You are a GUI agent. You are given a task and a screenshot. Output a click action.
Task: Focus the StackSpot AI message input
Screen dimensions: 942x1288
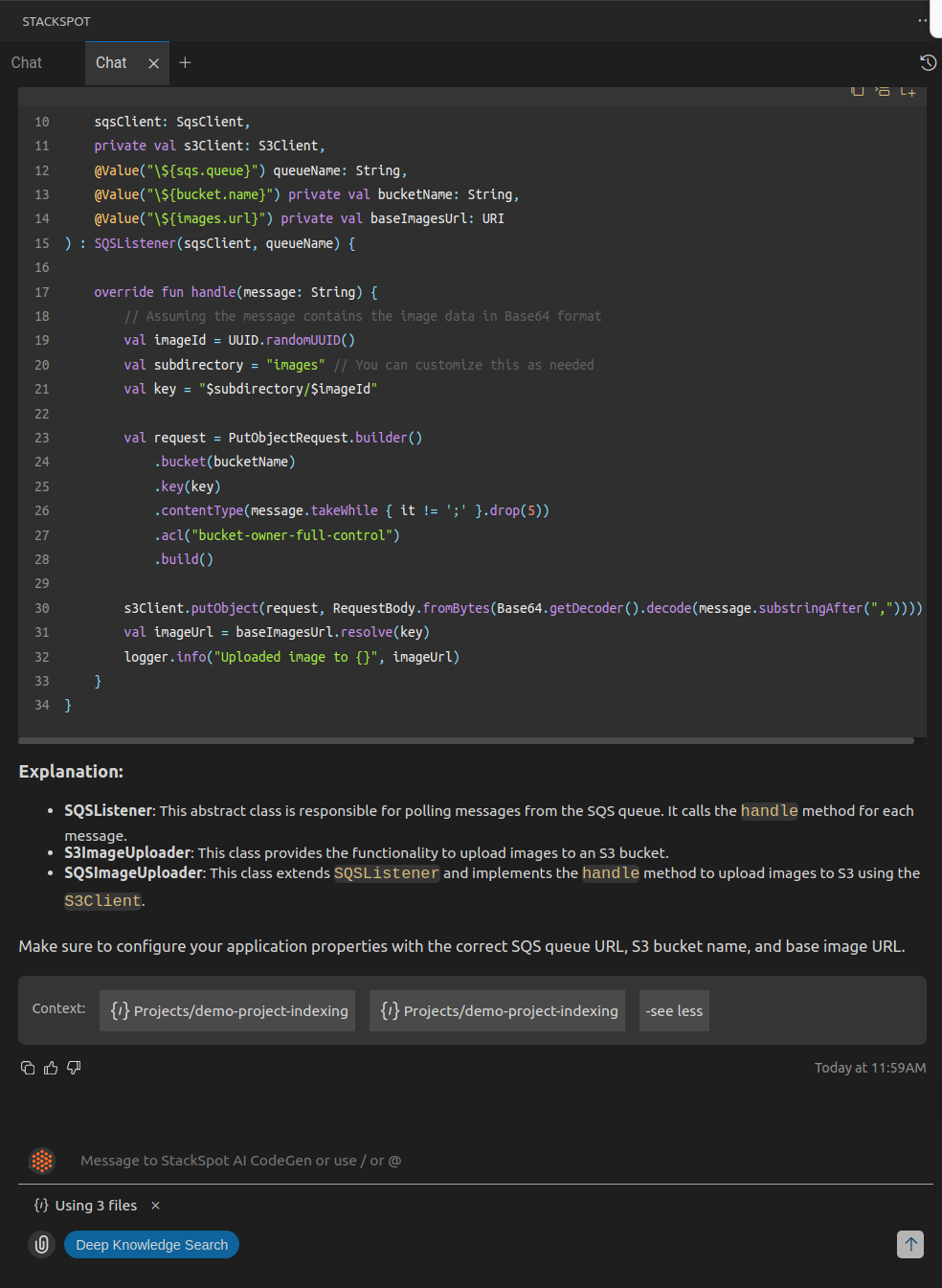[x=479, y=1161]
